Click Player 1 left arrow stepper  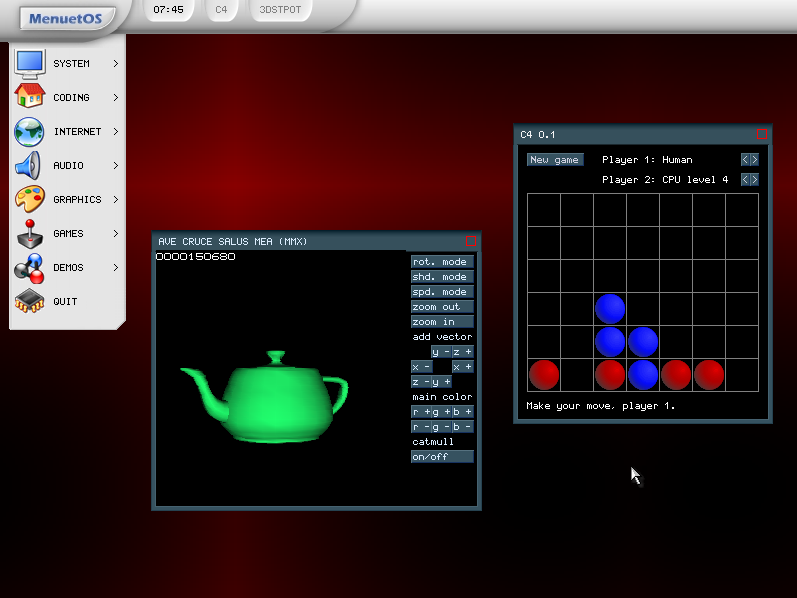(745, 160)
